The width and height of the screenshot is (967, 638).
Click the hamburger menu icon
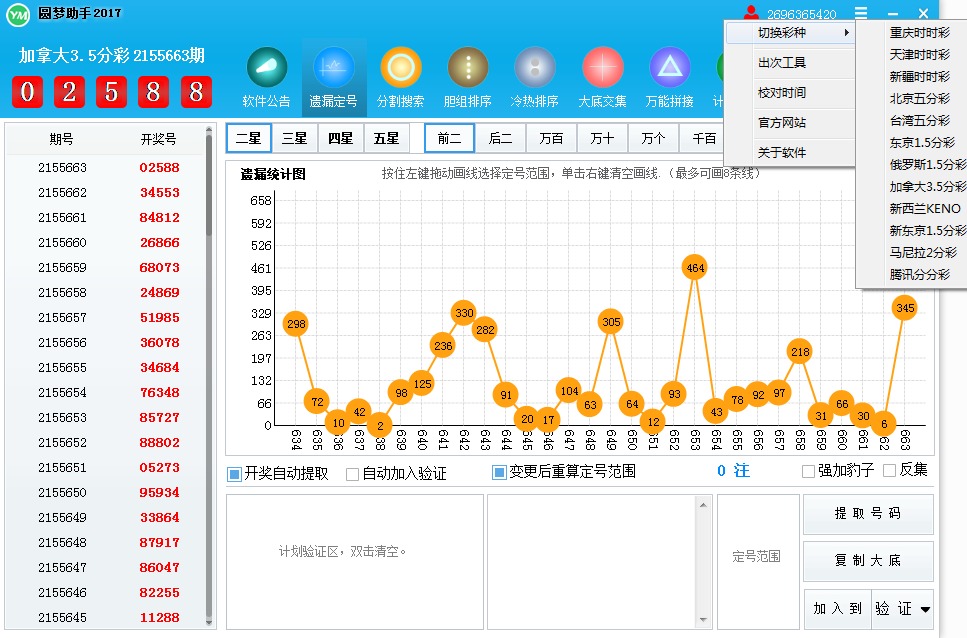[861, 12]
